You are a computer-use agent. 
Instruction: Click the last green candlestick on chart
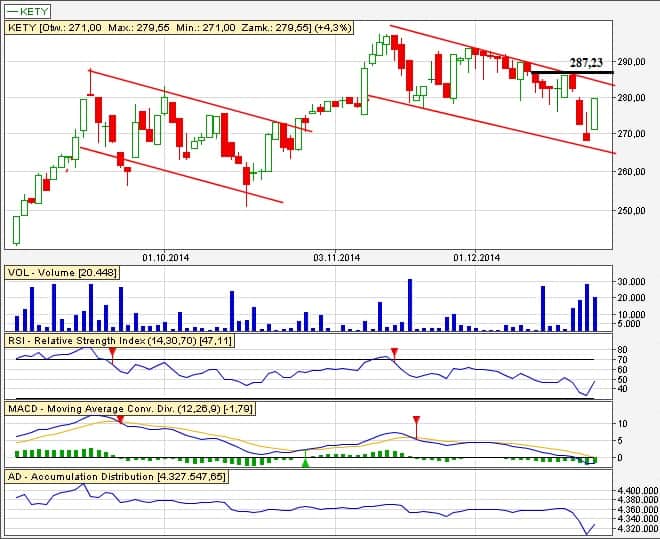(x=595, y=113)
